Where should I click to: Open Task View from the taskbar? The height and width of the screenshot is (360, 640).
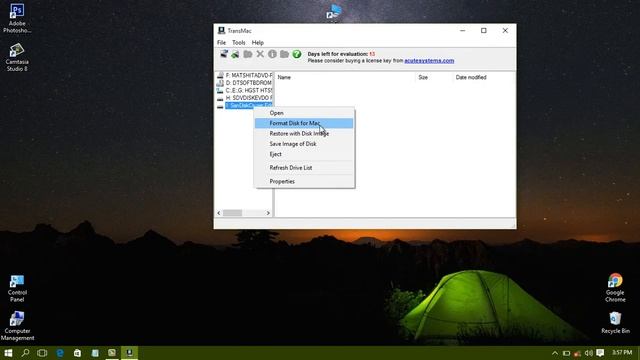tap(42, 353)
